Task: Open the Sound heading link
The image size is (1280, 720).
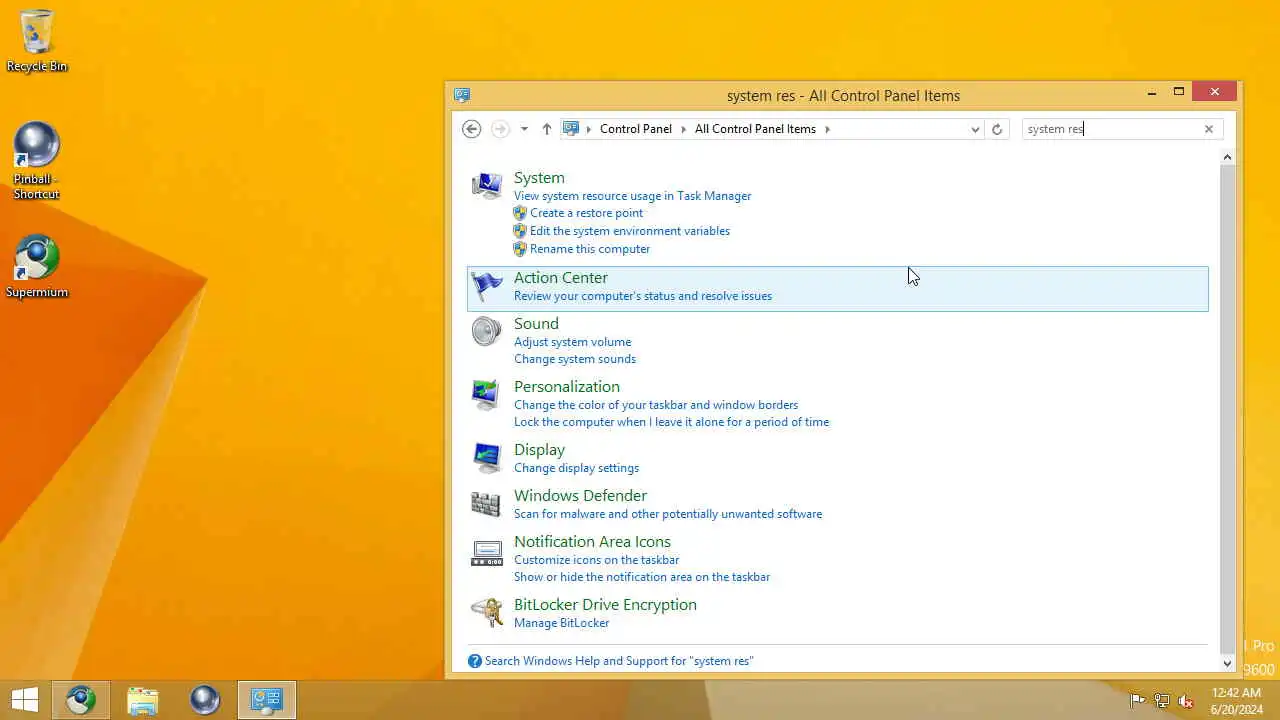Action: coord(536,323)
